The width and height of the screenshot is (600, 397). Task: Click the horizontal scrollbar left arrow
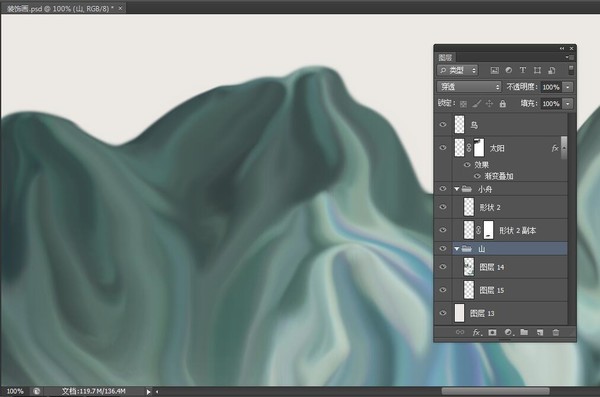pos(157,392)
